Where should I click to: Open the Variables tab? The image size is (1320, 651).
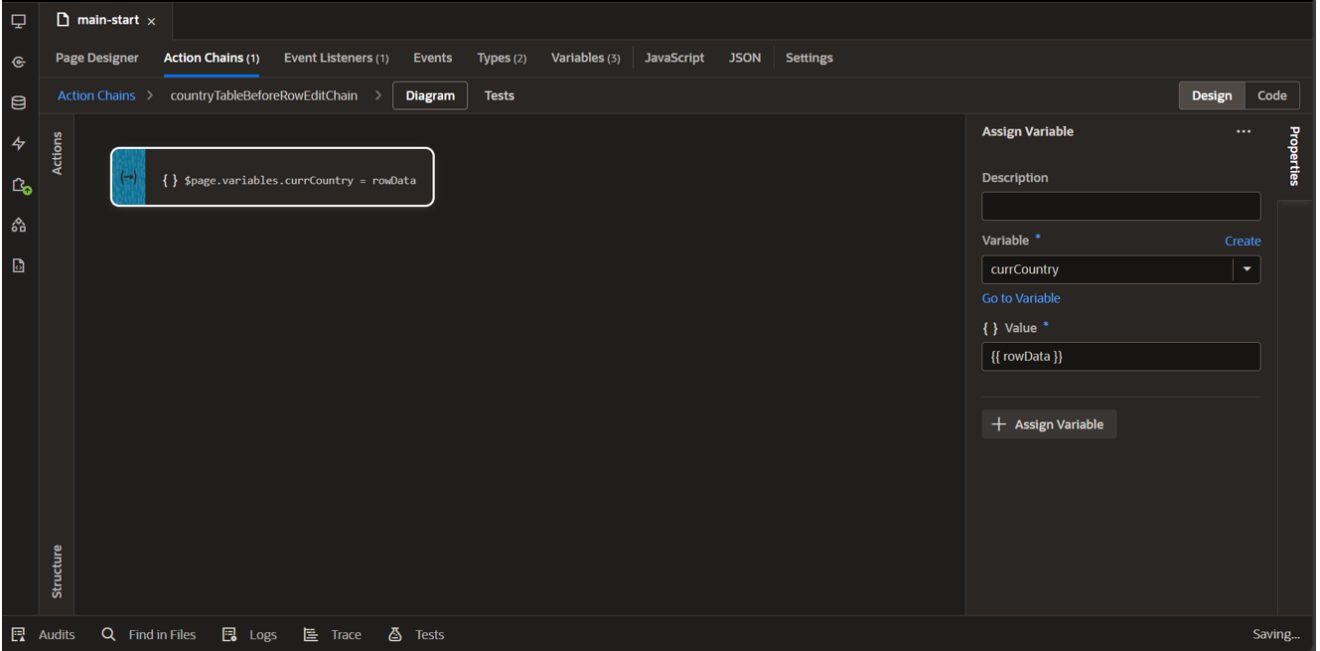pos(585,58)
